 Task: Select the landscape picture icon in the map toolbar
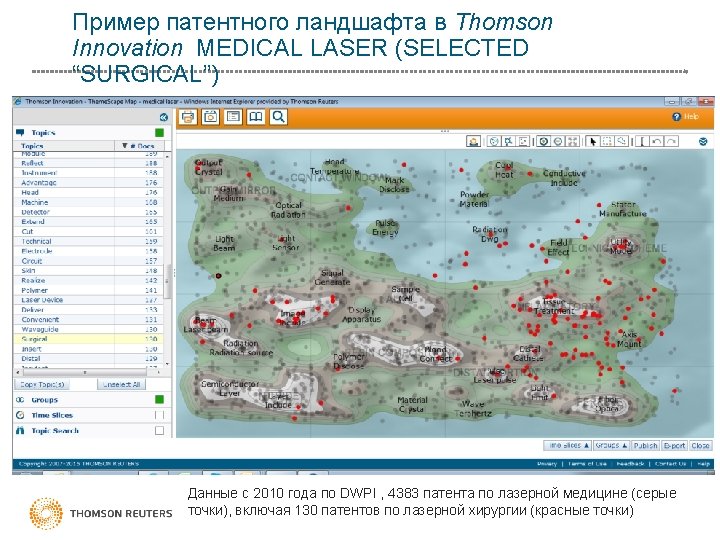473,141
